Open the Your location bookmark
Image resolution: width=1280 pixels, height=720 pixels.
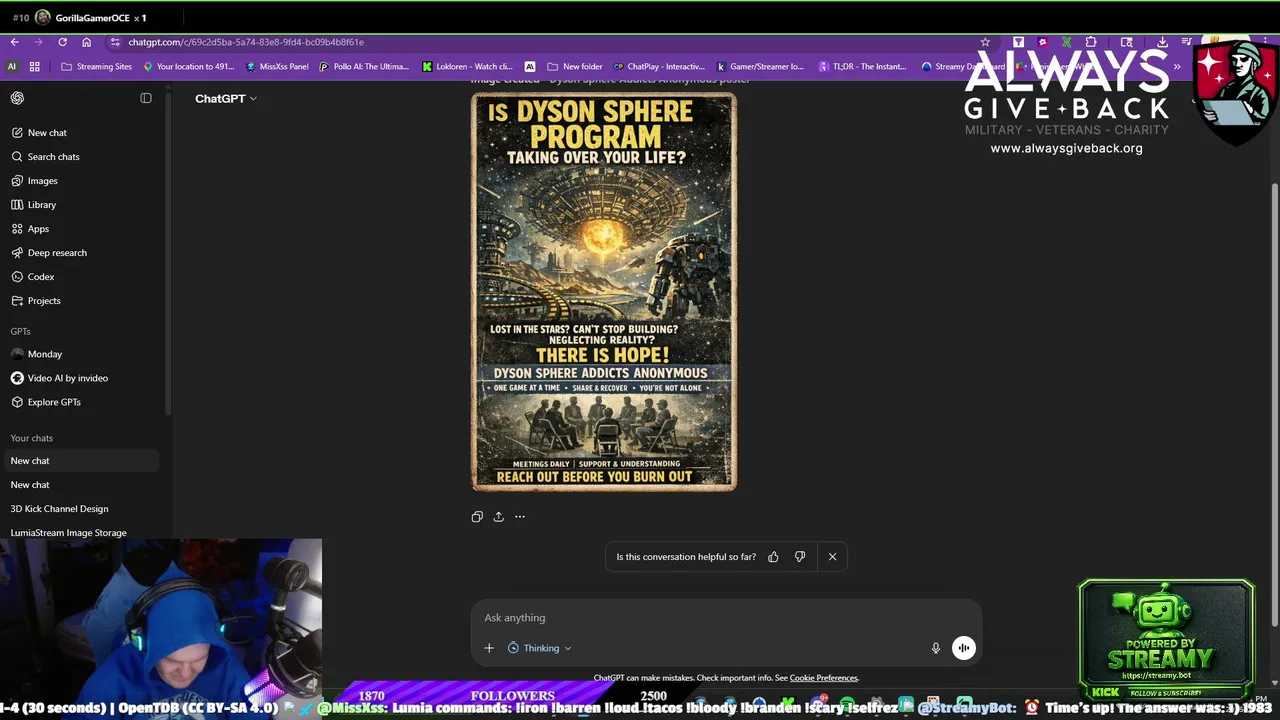188,67
